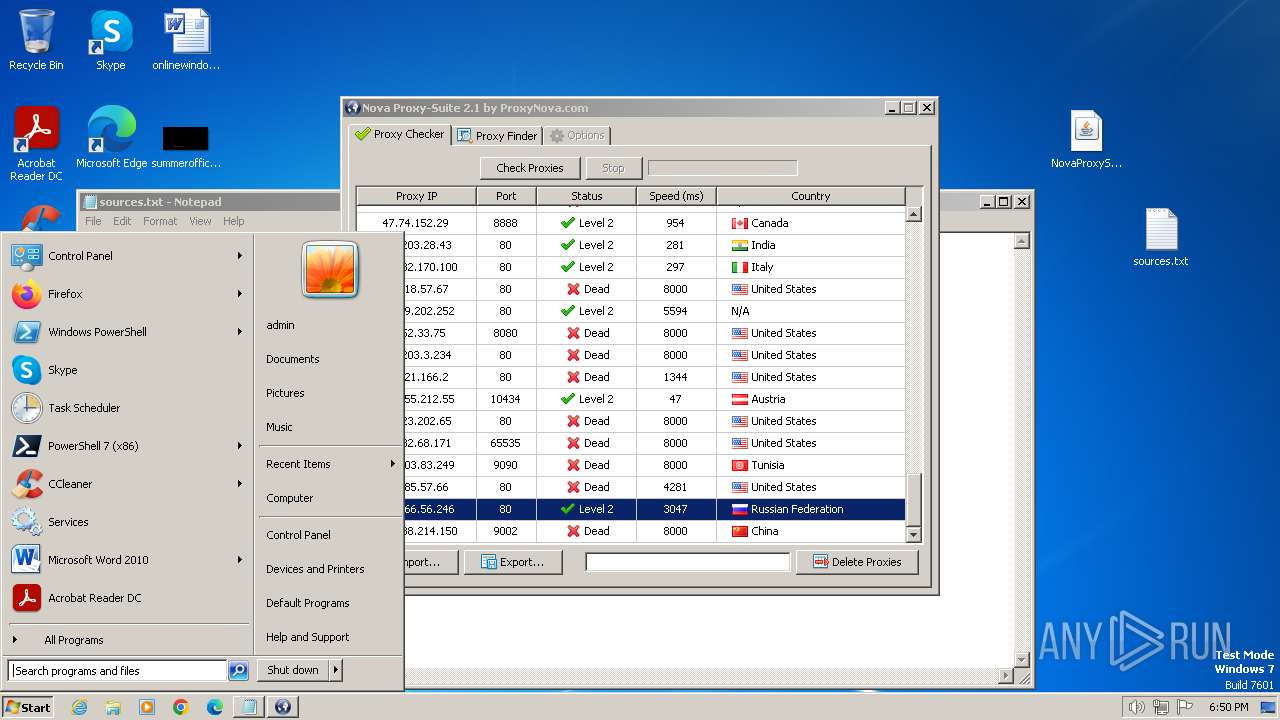Screen dimensions: 1280x720
Task: Expand PowerShell 7 (x86) jump list arrow
Action: click(x=240, y=446)
